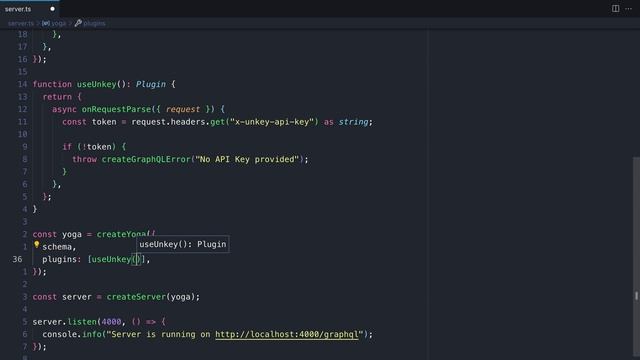Screen dimensions: 640x360
Task: Click the 'Plugin' return type
Action: (151, 84)
